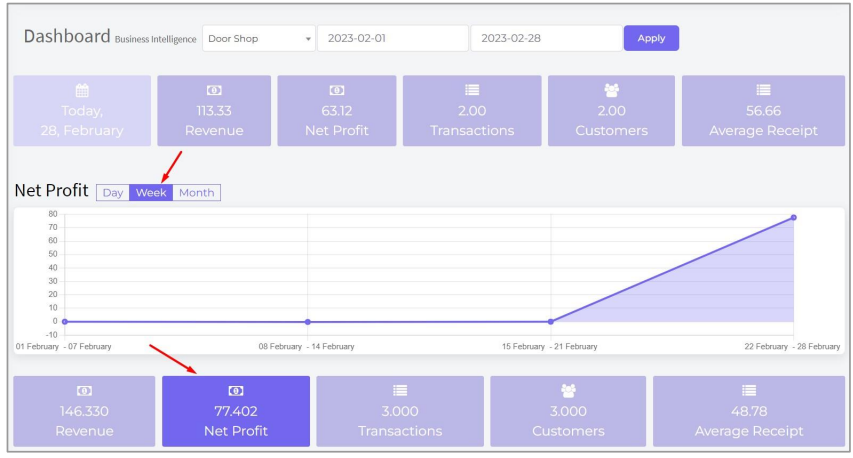Click the Net Profit chart heading
Screen dimensions: 853x458
(x=51, y=190)
